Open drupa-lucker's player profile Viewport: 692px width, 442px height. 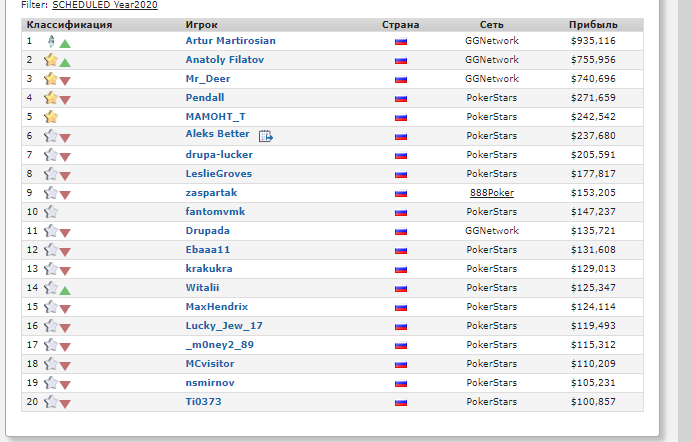pos(219,154)
